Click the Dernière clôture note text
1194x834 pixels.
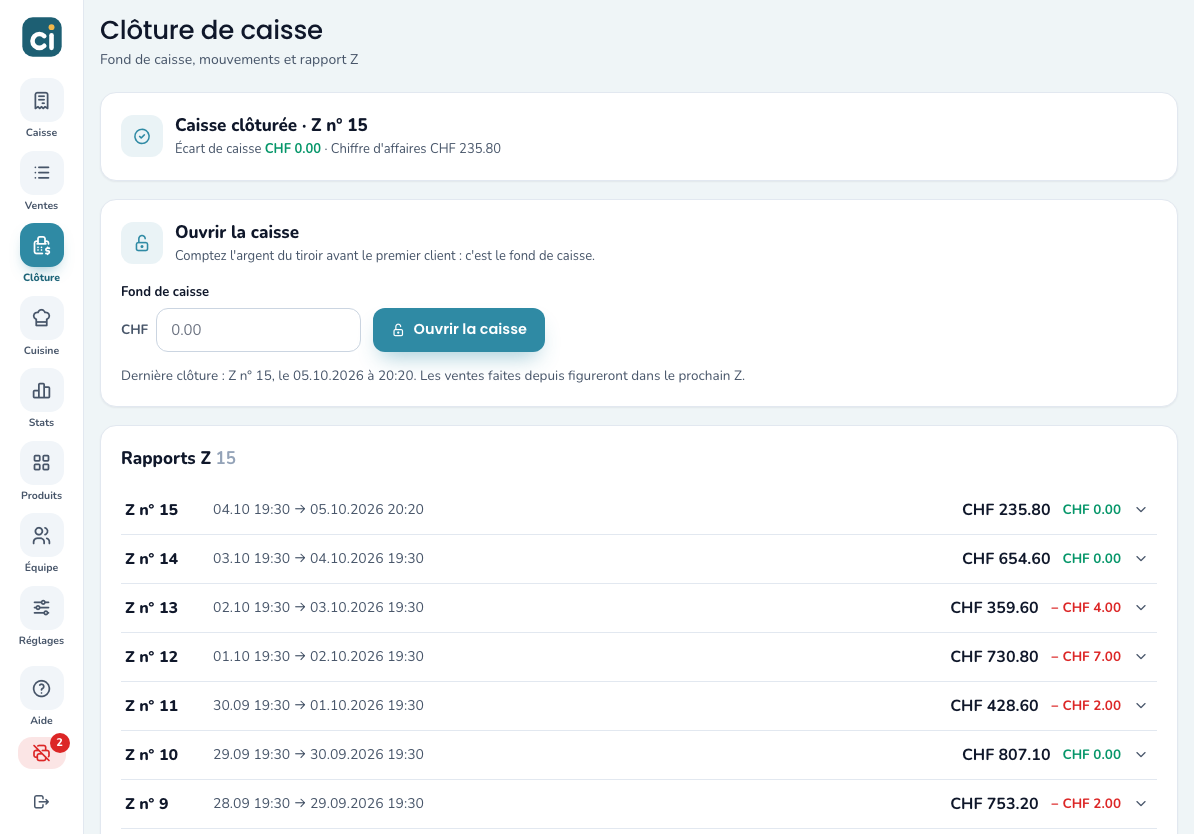(x=433, y=375)
